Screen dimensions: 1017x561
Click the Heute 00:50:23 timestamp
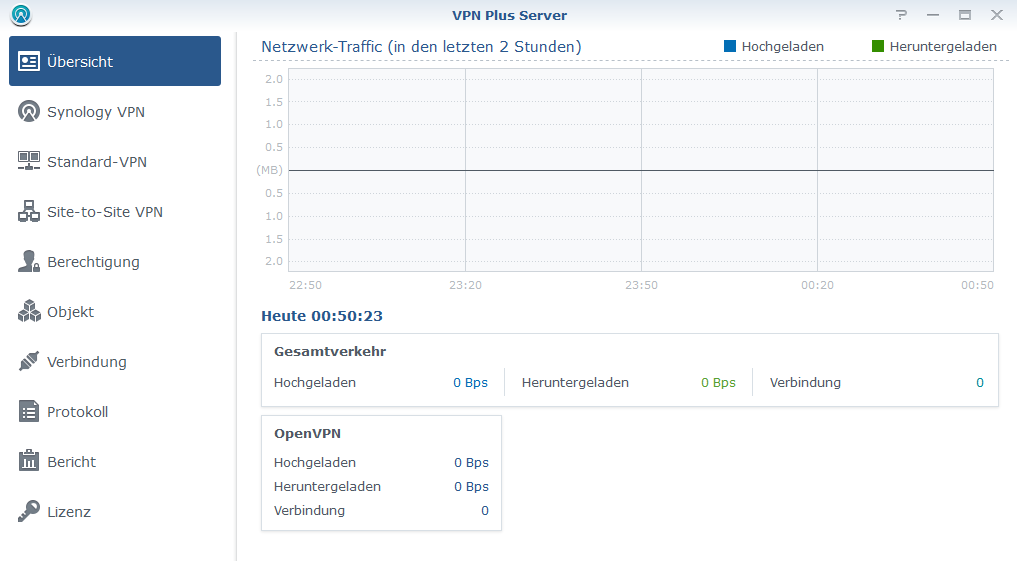(x=322, y=316)
